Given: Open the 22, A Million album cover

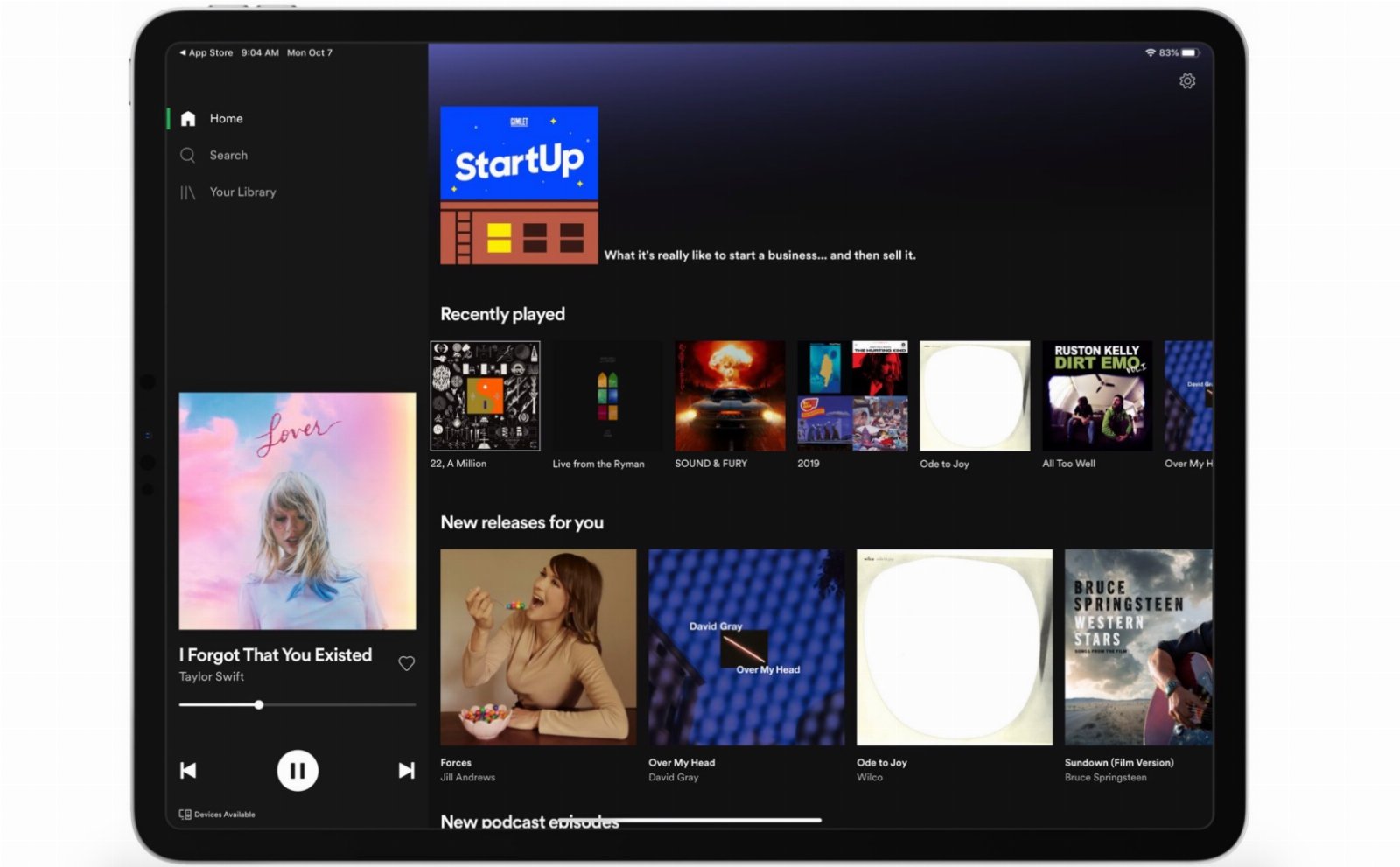Looking at the screenshot, I should [485, 396].
